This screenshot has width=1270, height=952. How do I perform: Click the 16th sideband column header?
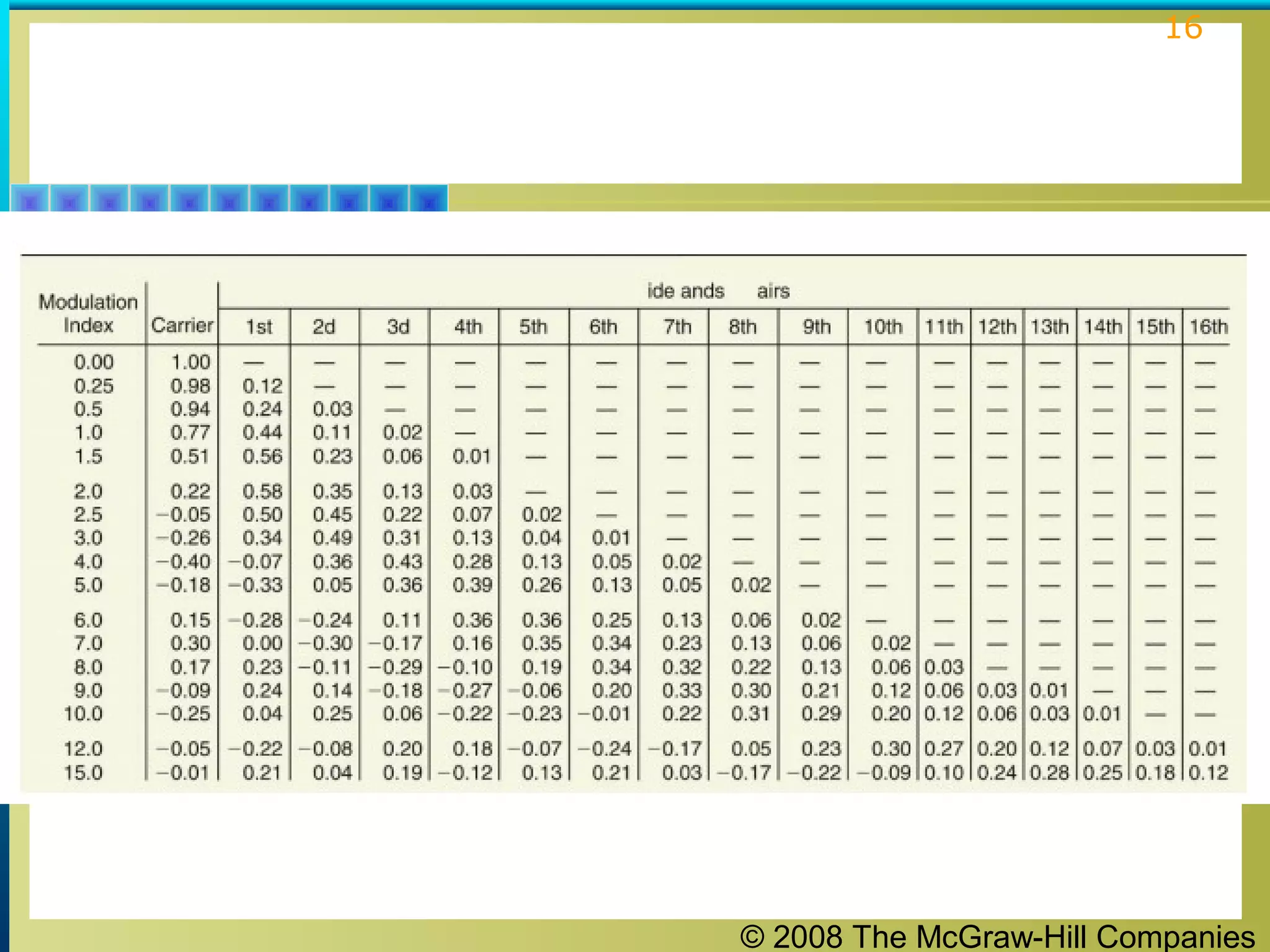(1207, 327)
